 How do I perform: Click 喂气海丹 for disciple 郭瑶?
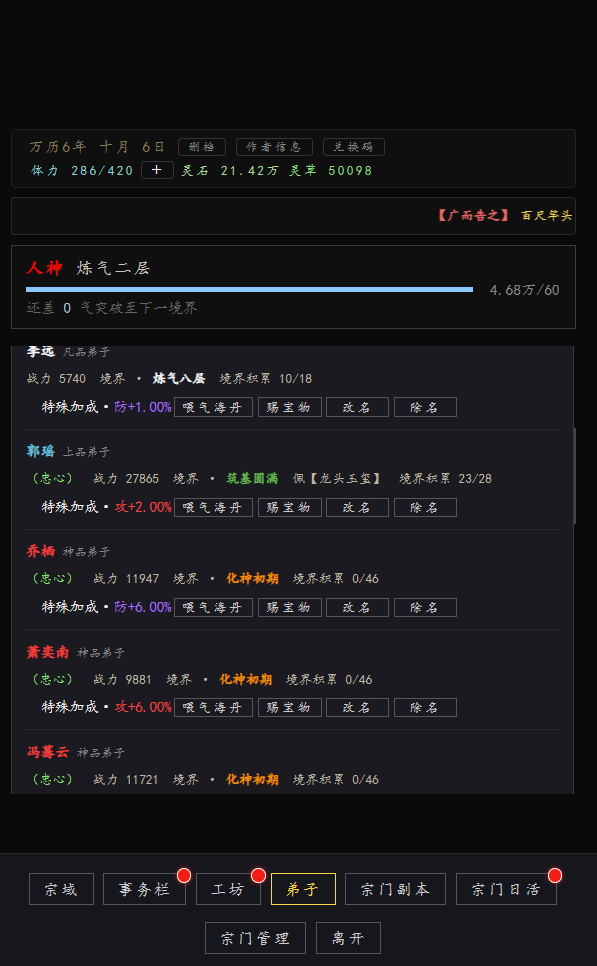tap(213, 507)
